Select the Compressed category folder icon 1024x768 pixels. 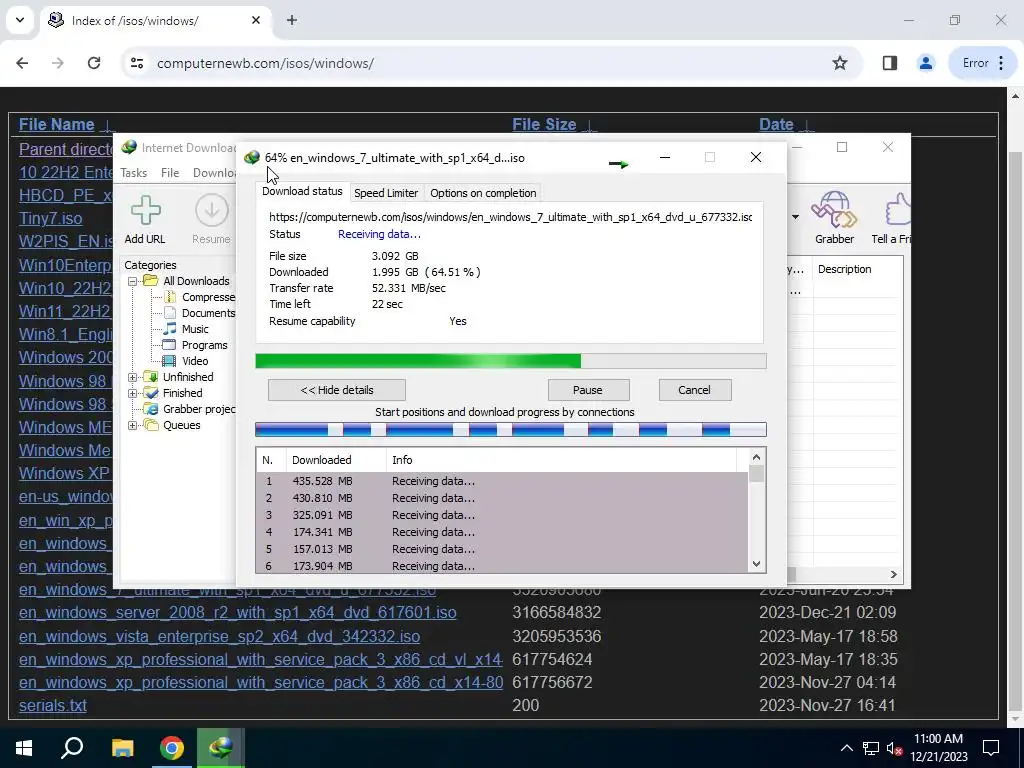tap(170, 297)
